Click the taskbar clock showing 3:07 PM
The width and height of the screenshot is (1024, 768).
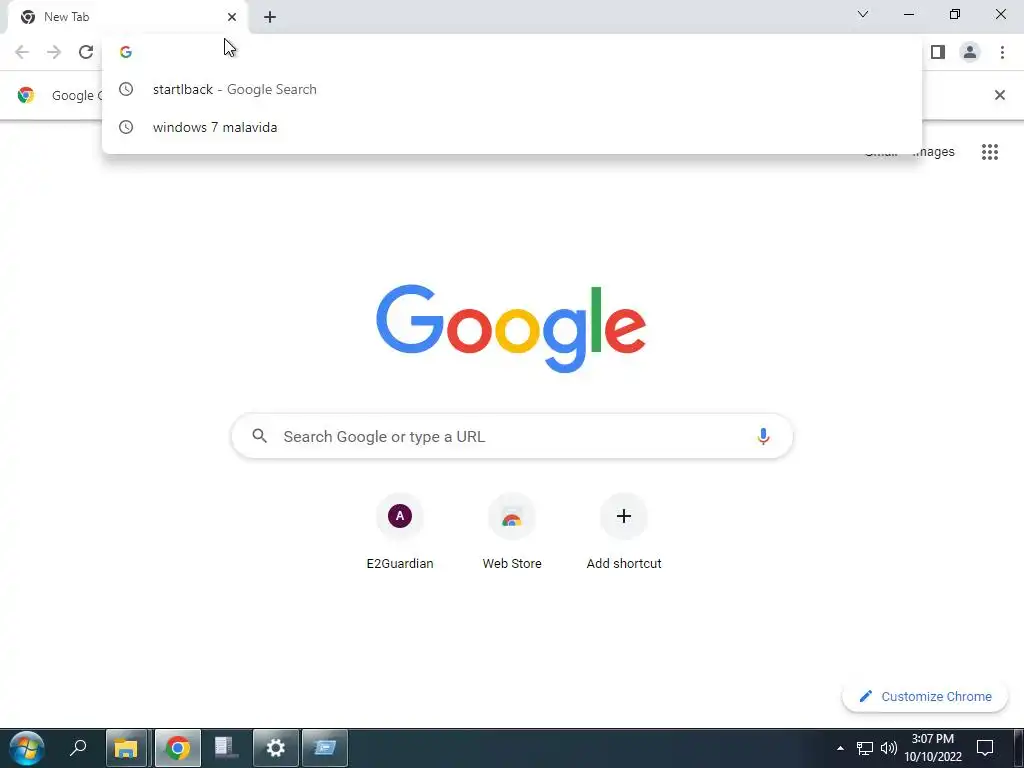(933, 748)
